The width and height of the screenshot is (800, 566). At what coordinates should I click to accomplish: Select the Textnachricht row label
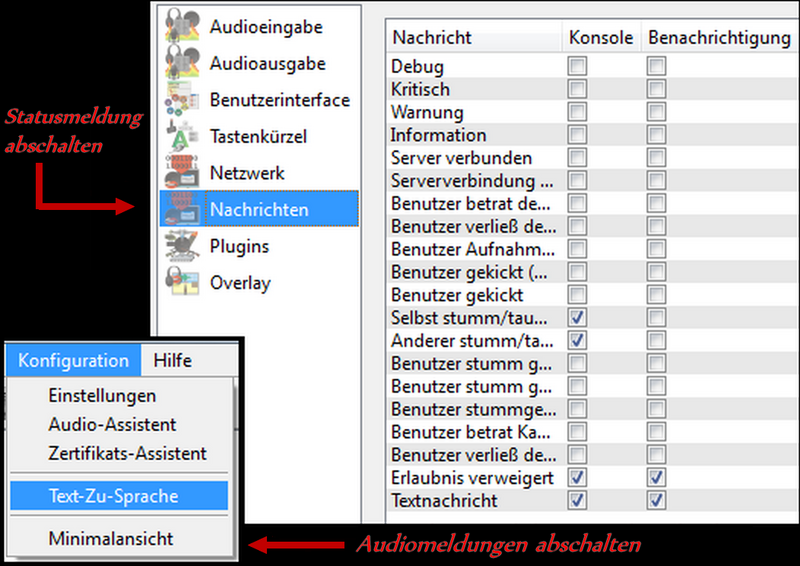coord(444,501)
